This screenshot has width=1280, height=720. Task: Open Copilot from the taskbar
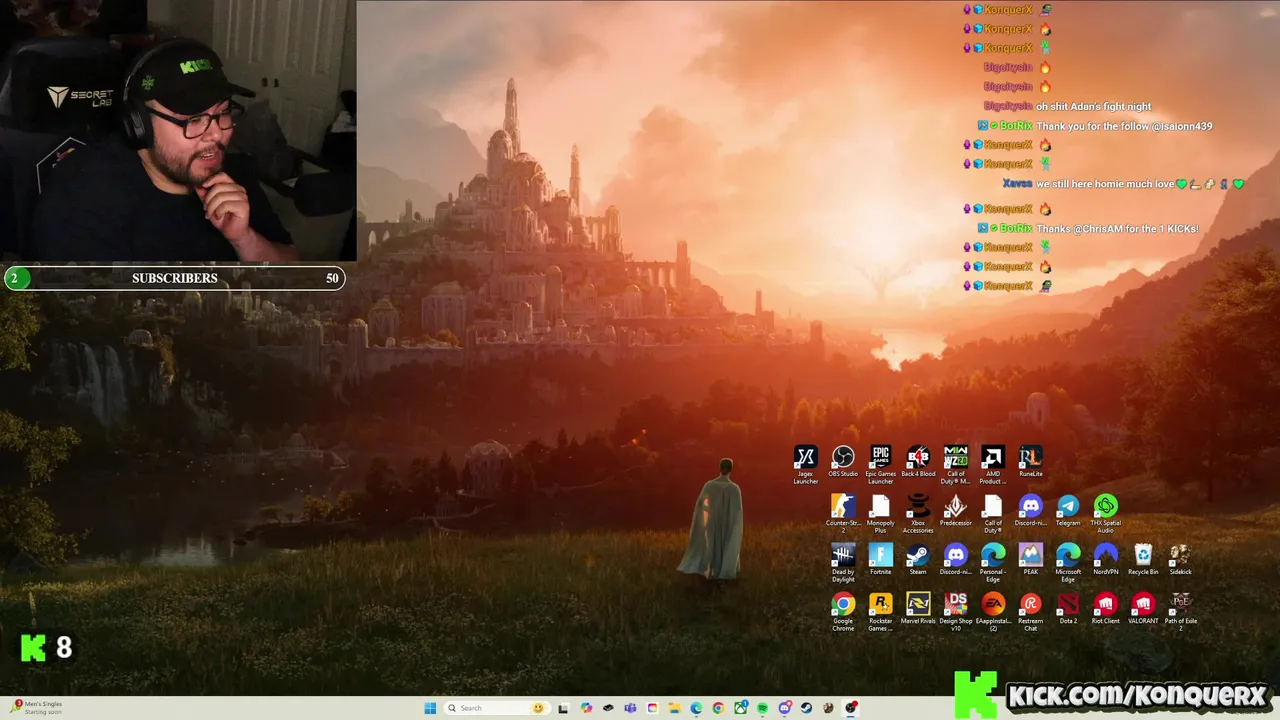point(586,708)
